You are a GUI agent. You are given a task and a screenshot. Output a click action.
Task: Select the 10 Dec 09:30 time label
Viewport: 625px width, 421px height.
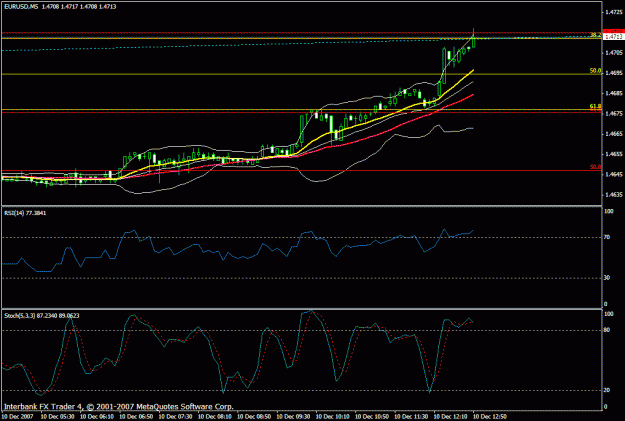pos(293,417)
